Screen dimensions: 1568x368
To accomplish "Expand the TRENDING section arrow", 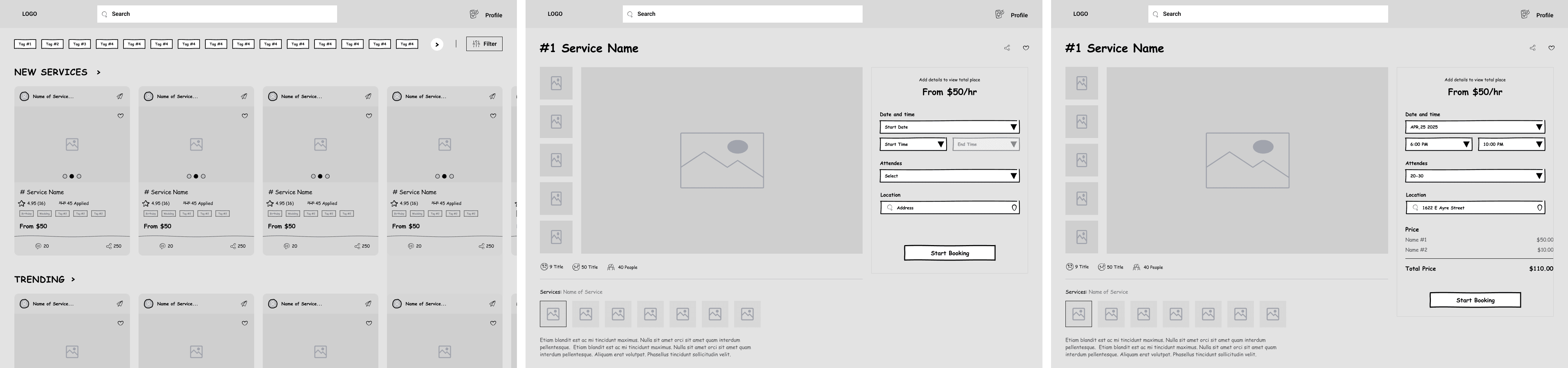I will click(73, 280).
